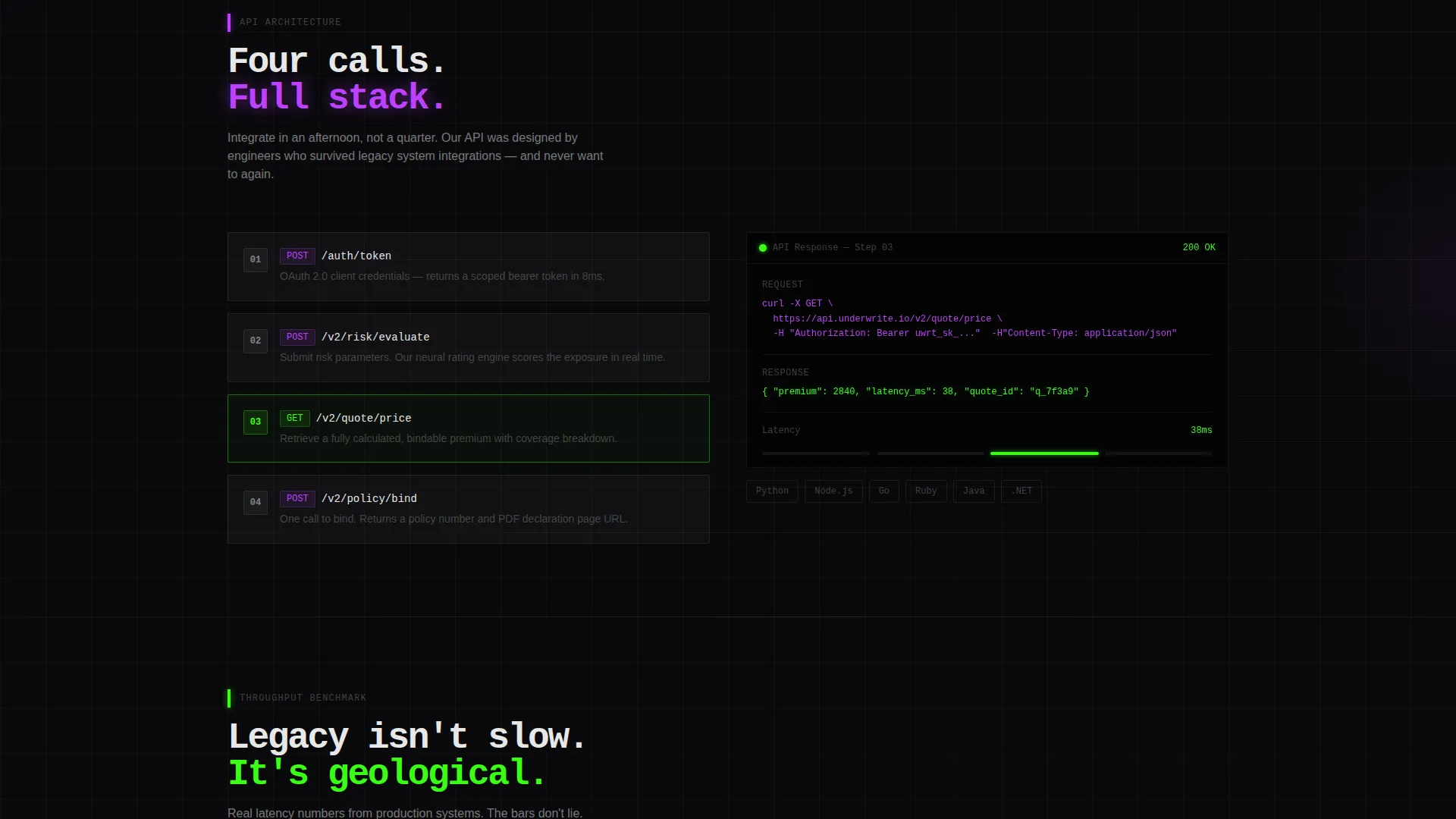The image size is (1456, 819).
Task: Click the 38ms latency value
Action: point(1201,431)
